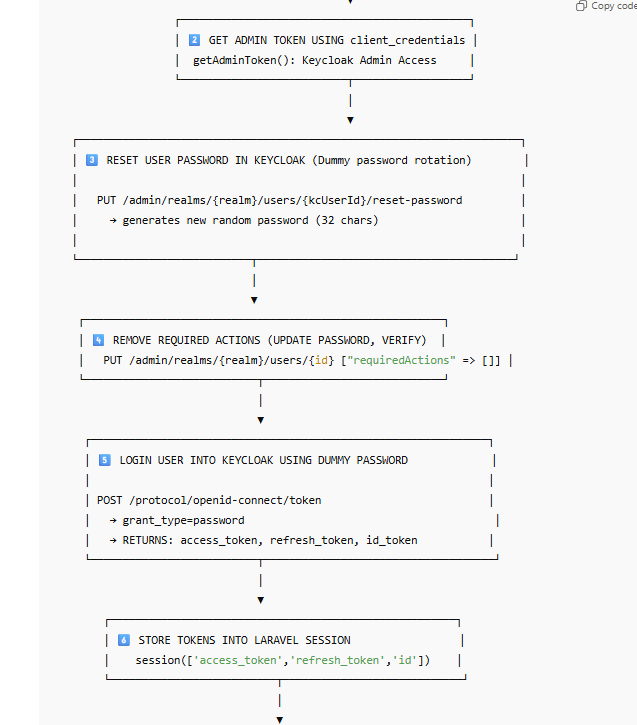Click the "generates new random password" line
This screenshot has height=725, width=637.
[243, 220]
